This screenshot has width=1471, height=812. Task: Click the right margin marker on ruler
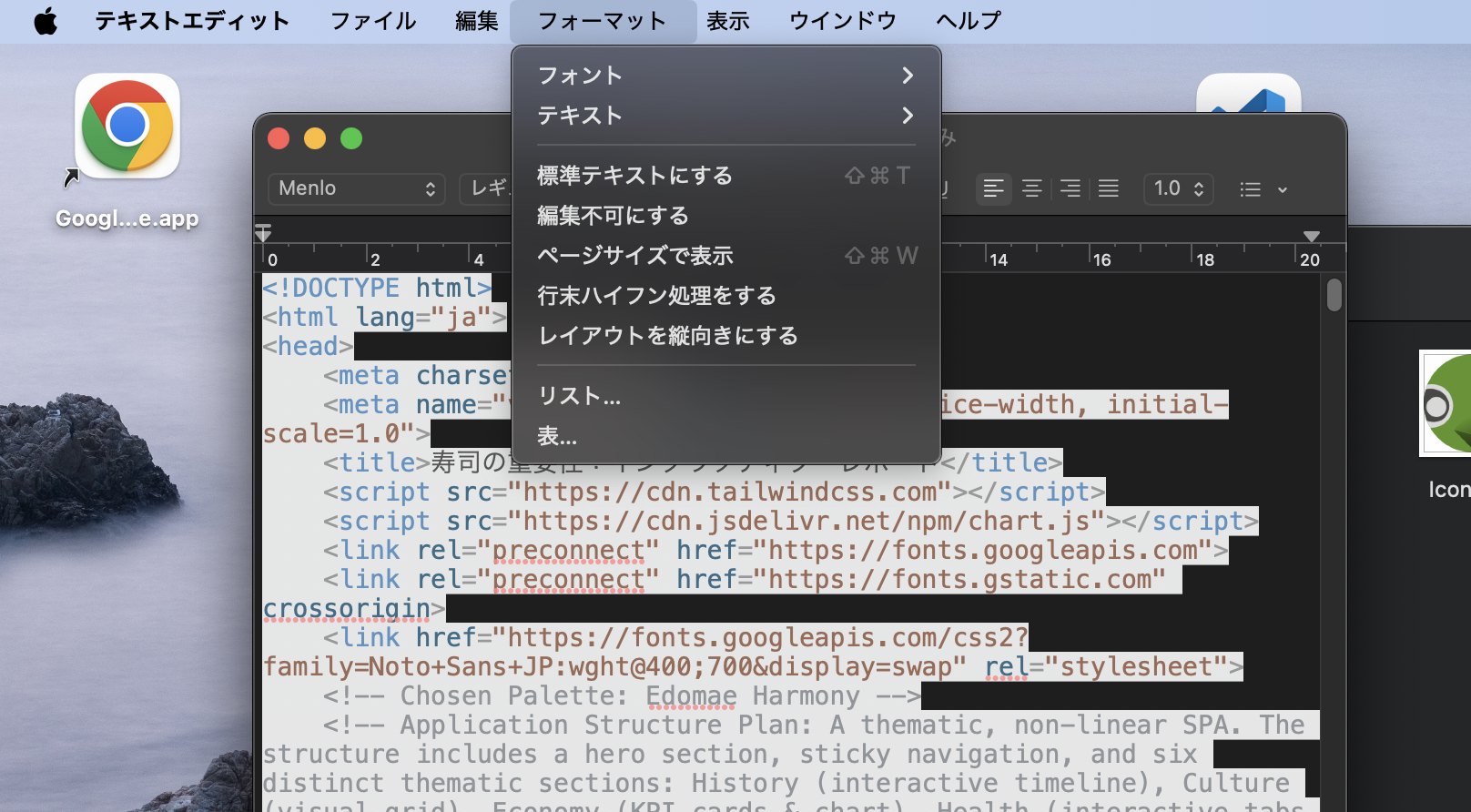click(x=1311, y=236)
